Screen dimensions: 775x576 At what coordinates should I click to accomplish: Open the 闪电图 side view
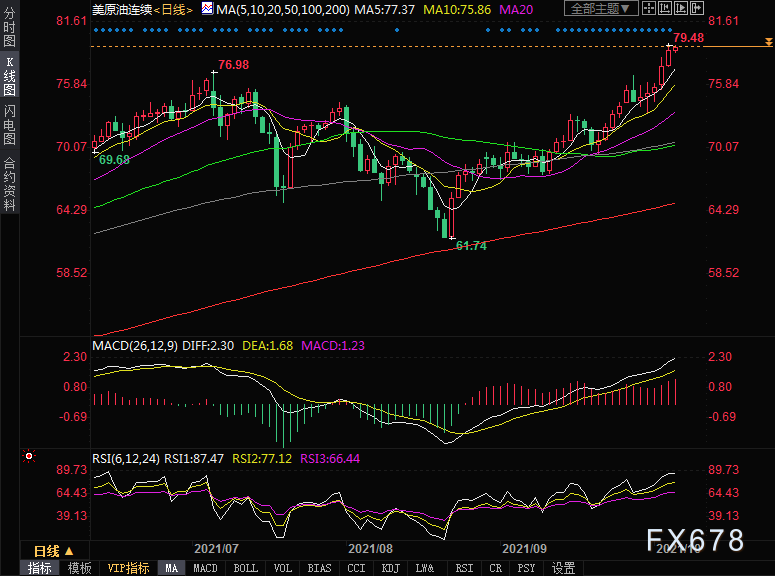(x=9, y=124)
